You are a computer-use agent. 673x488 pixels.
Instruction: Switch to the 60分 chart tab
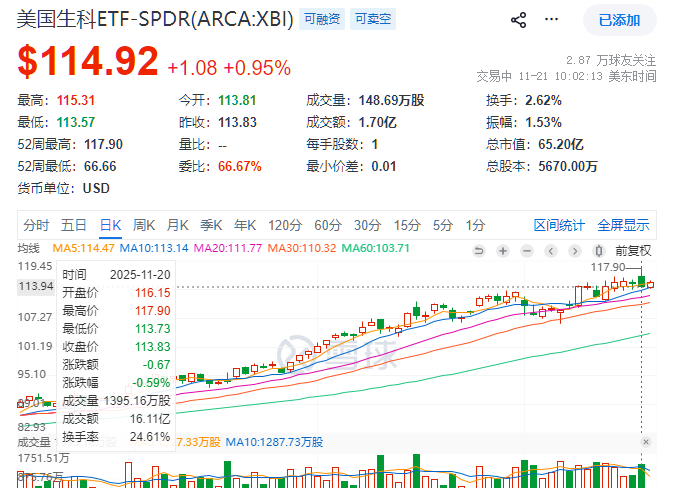[328, 225]
